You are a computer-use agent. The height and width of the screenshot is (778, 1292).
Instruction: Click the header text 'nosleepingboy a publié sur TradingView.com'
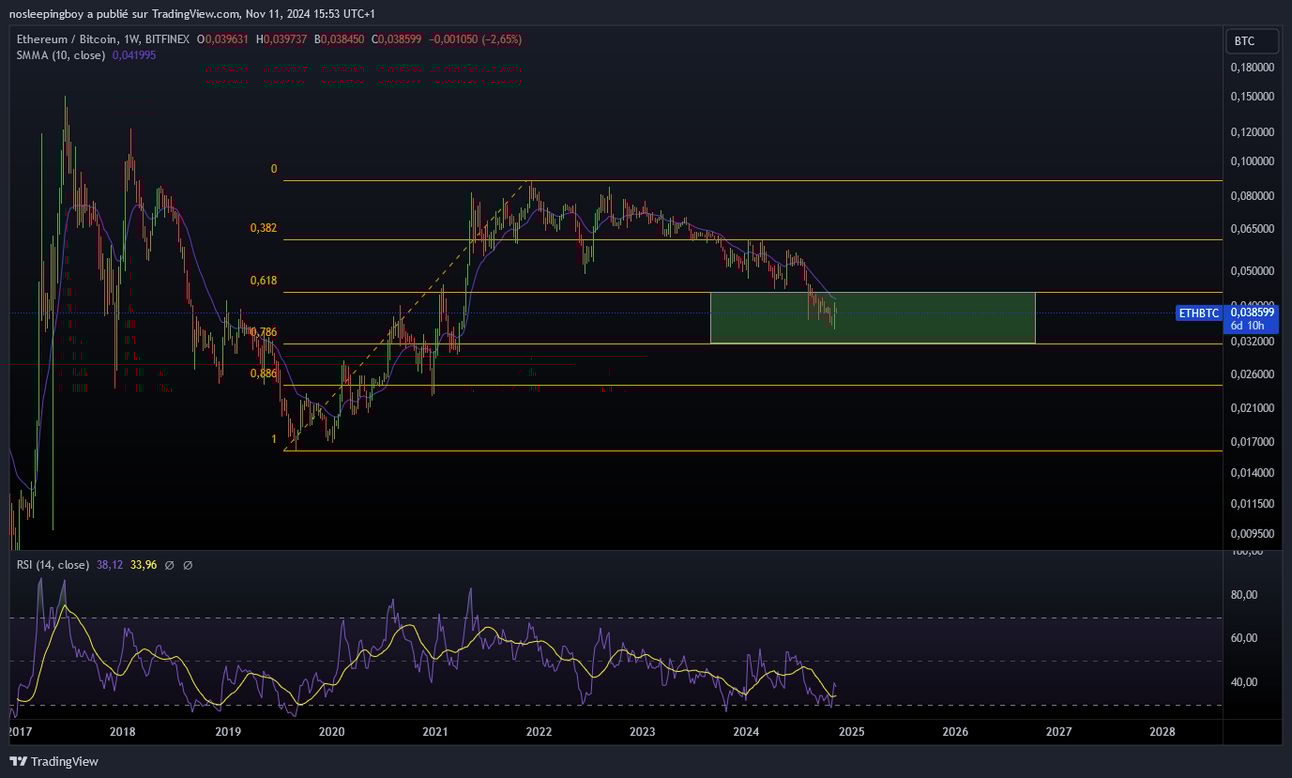click(123, 13)
